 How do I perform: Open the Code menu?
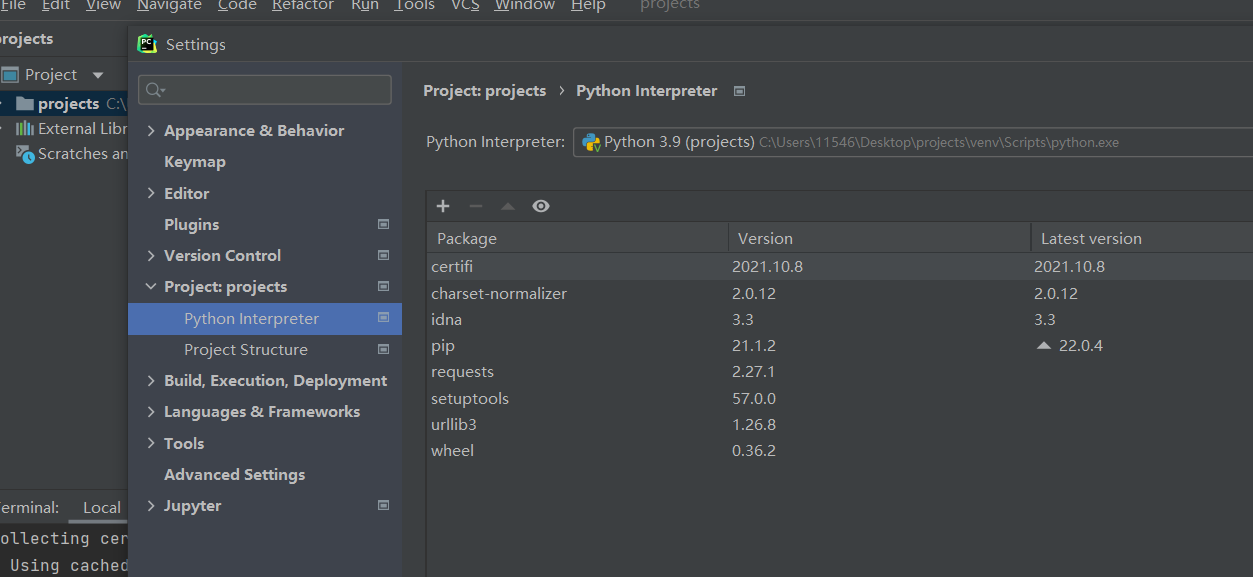point(237,5)
